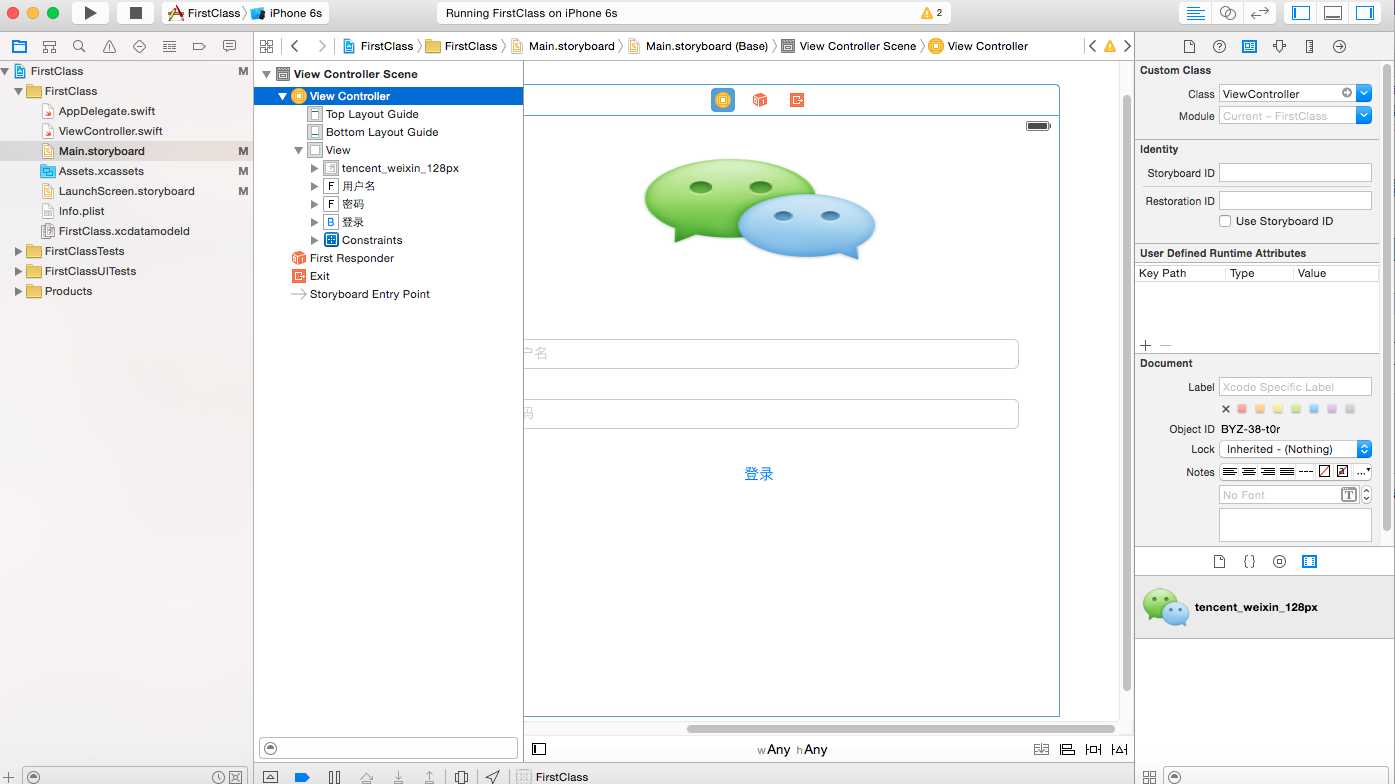
Task: Open the Project navigator folder icon
Action: tap(19, 46)
